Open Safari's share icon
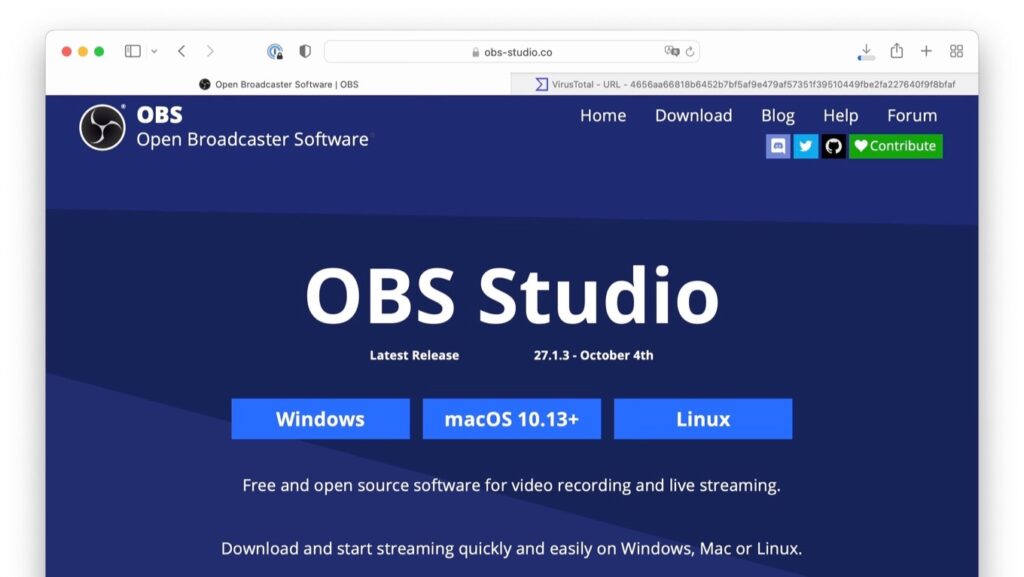Screen dimensions: 1024x577 pos(897,50)
